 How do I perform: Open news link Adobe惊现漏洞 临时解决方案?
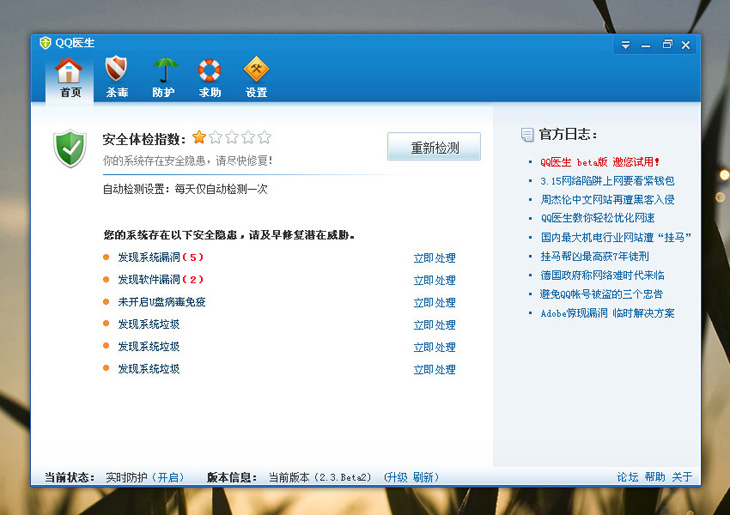607,313
